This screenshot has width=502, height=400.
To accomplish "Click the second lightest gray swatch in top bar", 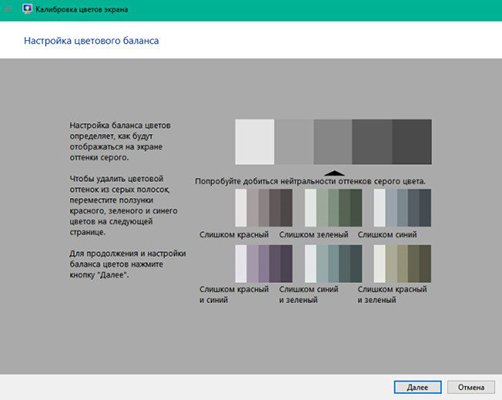I will point(294,142).
